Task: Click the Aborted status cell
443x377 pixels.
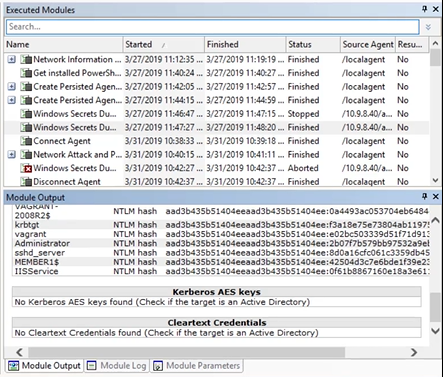Action: 303,168
